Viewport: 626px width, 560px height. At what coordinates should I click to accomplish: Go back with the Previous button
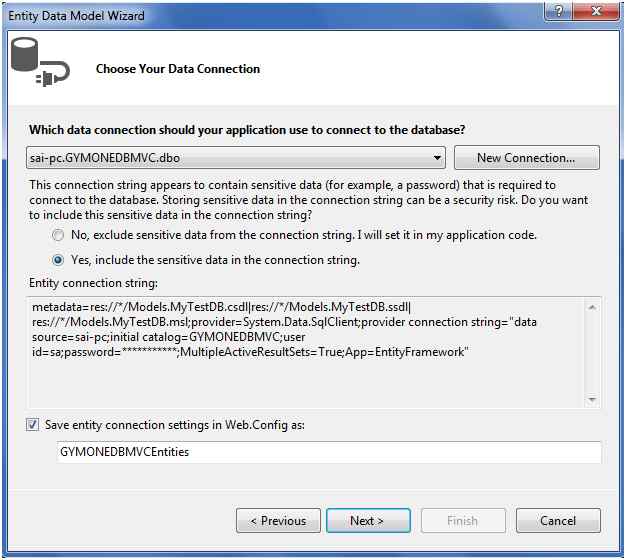278,521
